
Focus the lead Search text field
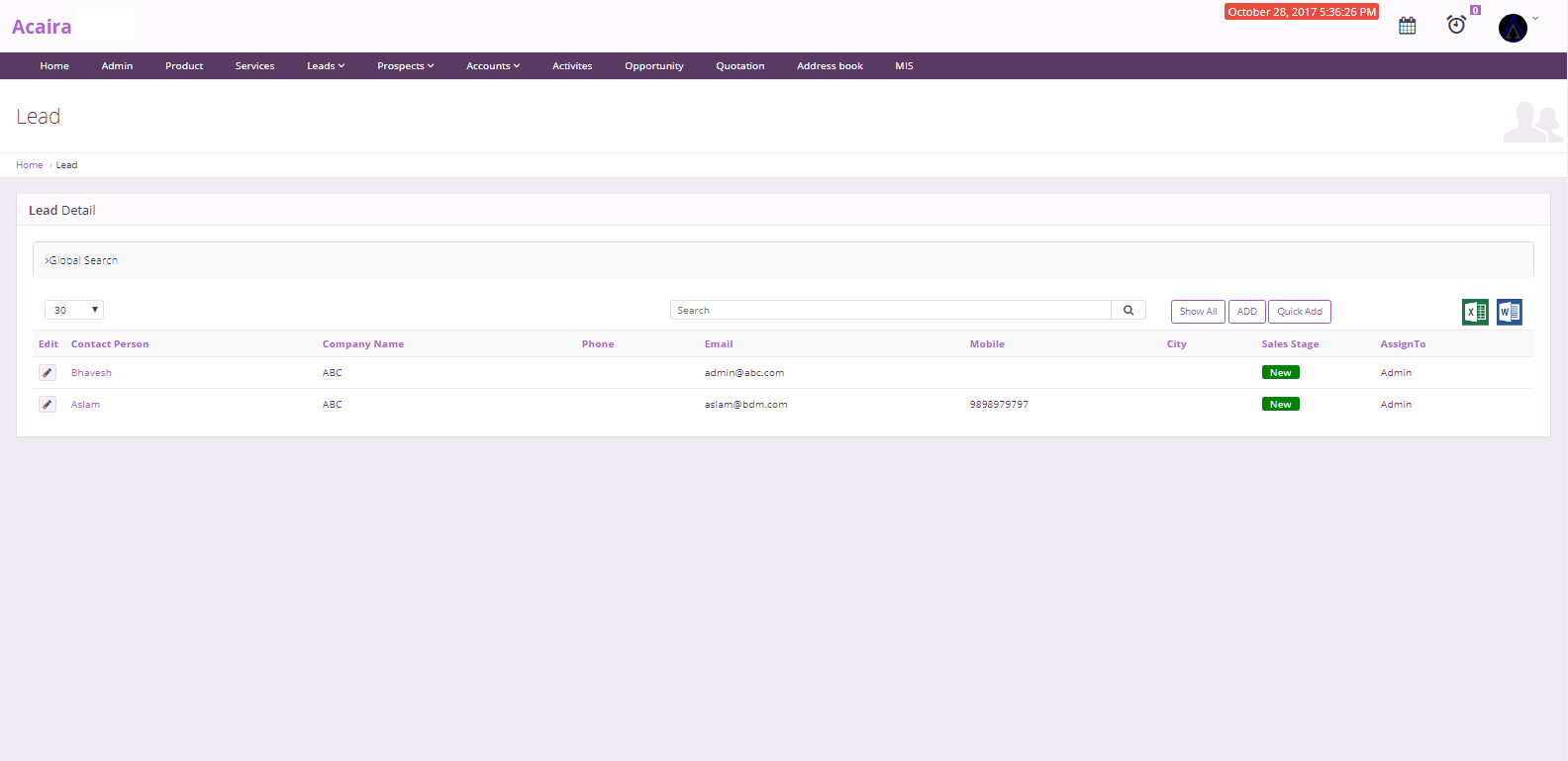(x=890, y=311)
